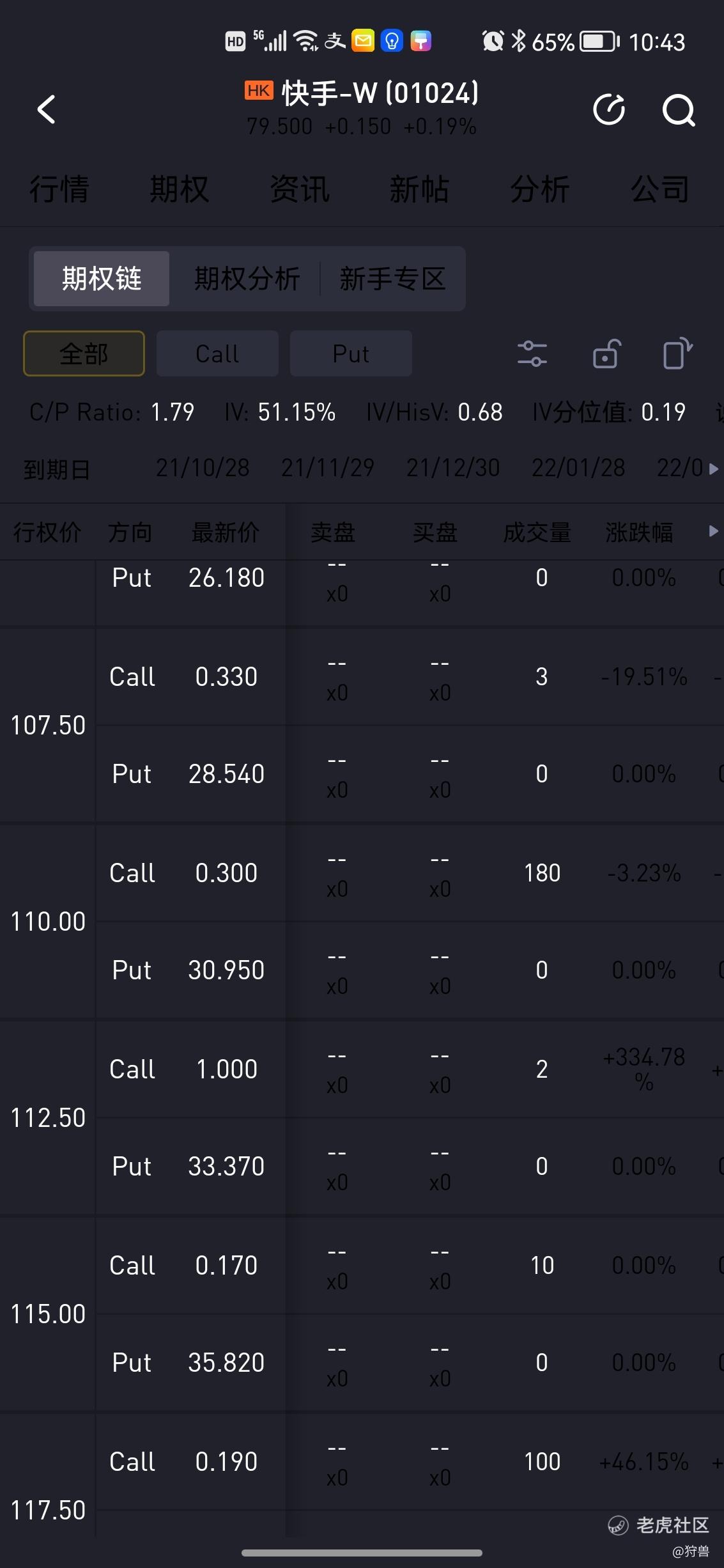Switch to the 行情 tab
Screen dimensions: 724x1568
[x=59, y=189]
